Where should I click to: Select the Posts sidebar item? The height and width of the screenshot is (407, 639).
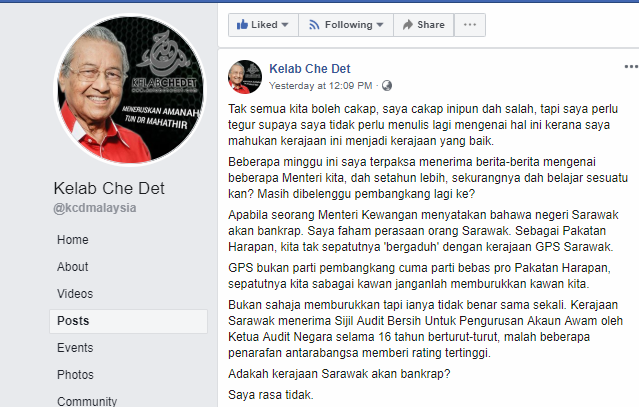tap(128, 321)
